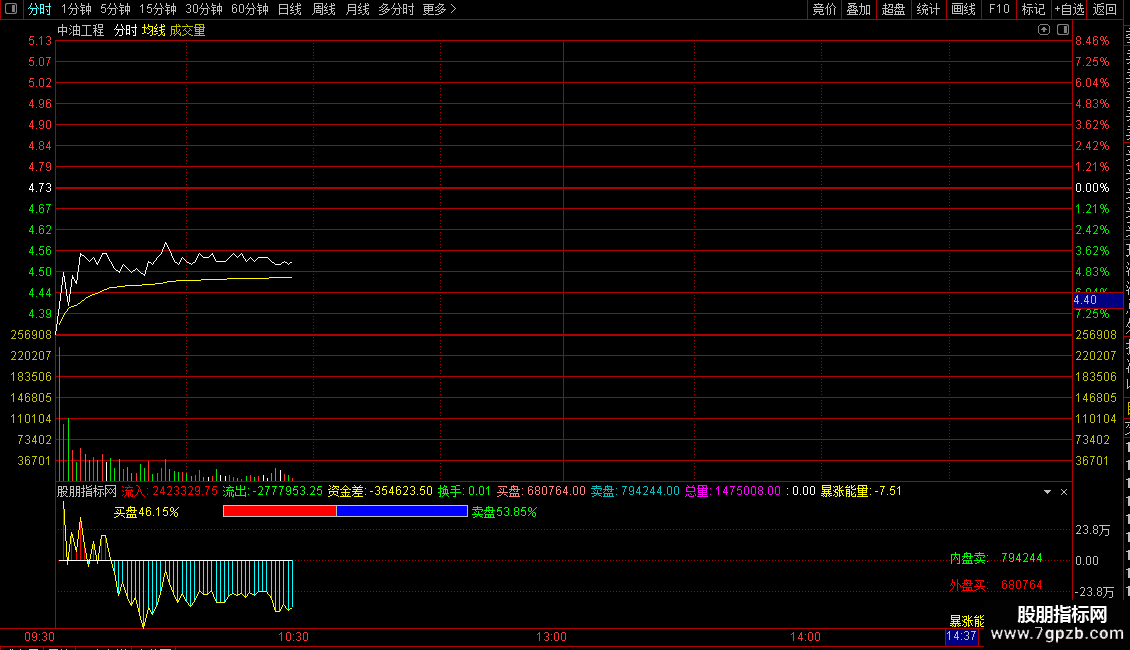Open the indicator panel dropdown arrow
Image resolution: width=1130 pixels, height=650 pixels.
[1047, 492]
